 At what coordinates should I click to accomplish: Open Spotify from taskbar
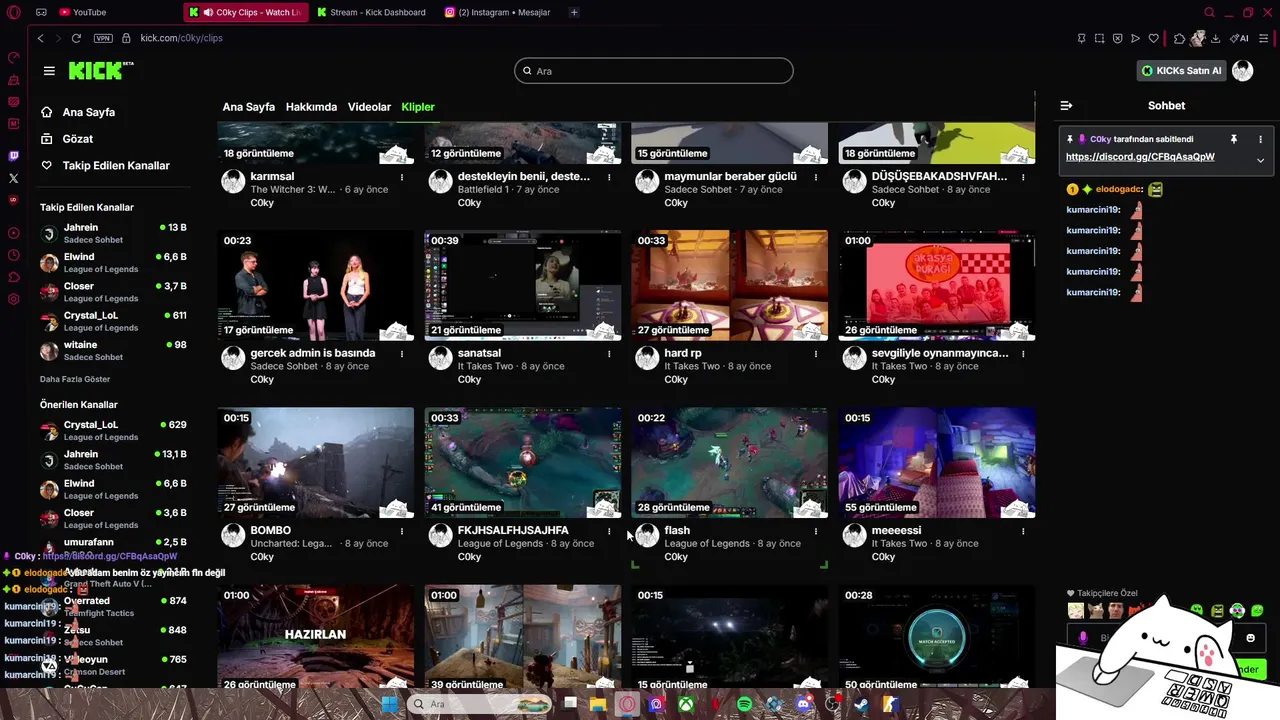click(744, 704)
